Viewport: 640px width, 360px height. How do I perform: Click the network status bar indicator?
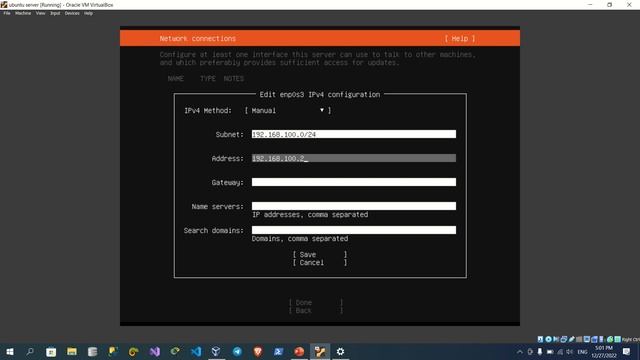click(x=563, y=339)
